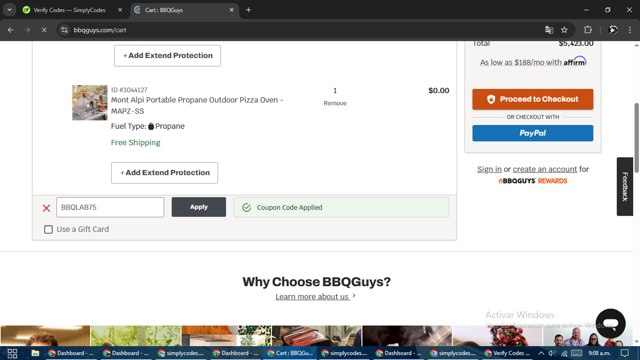Stop the page from loading
Viewport: 640px width, 360px height.
[44, 30]
